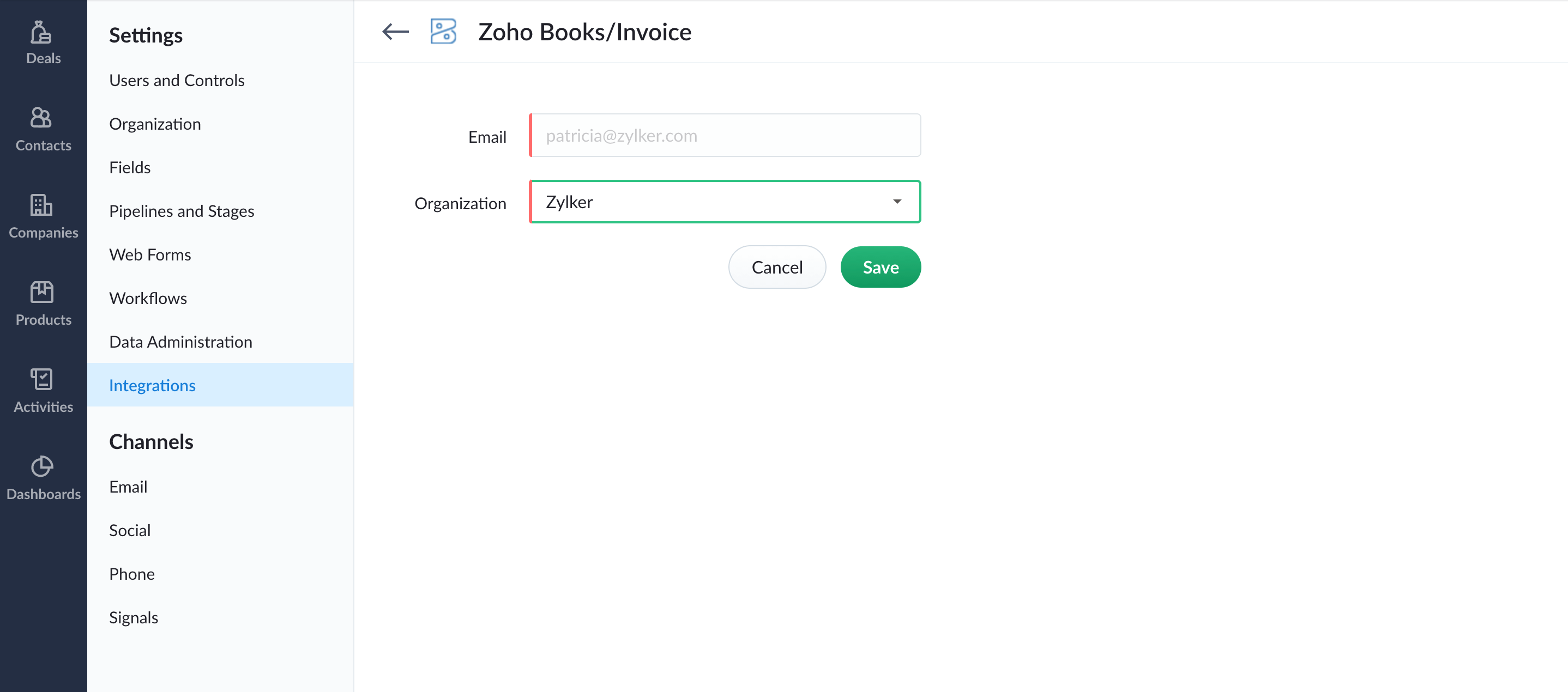
Task: Open Data Administration settings
Action: click(181, 341)
